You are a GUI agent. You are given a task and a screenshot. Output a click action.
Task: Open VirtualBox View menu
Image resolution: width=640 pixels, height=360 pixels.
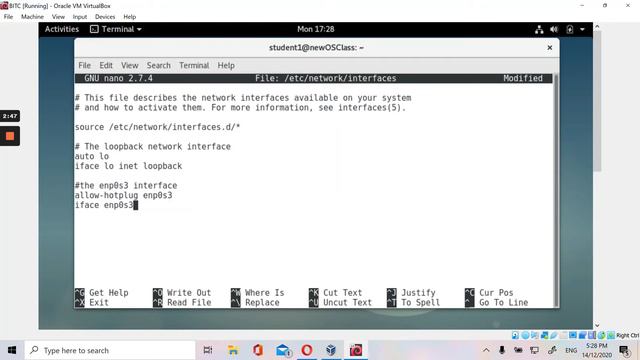click(58, 17)
